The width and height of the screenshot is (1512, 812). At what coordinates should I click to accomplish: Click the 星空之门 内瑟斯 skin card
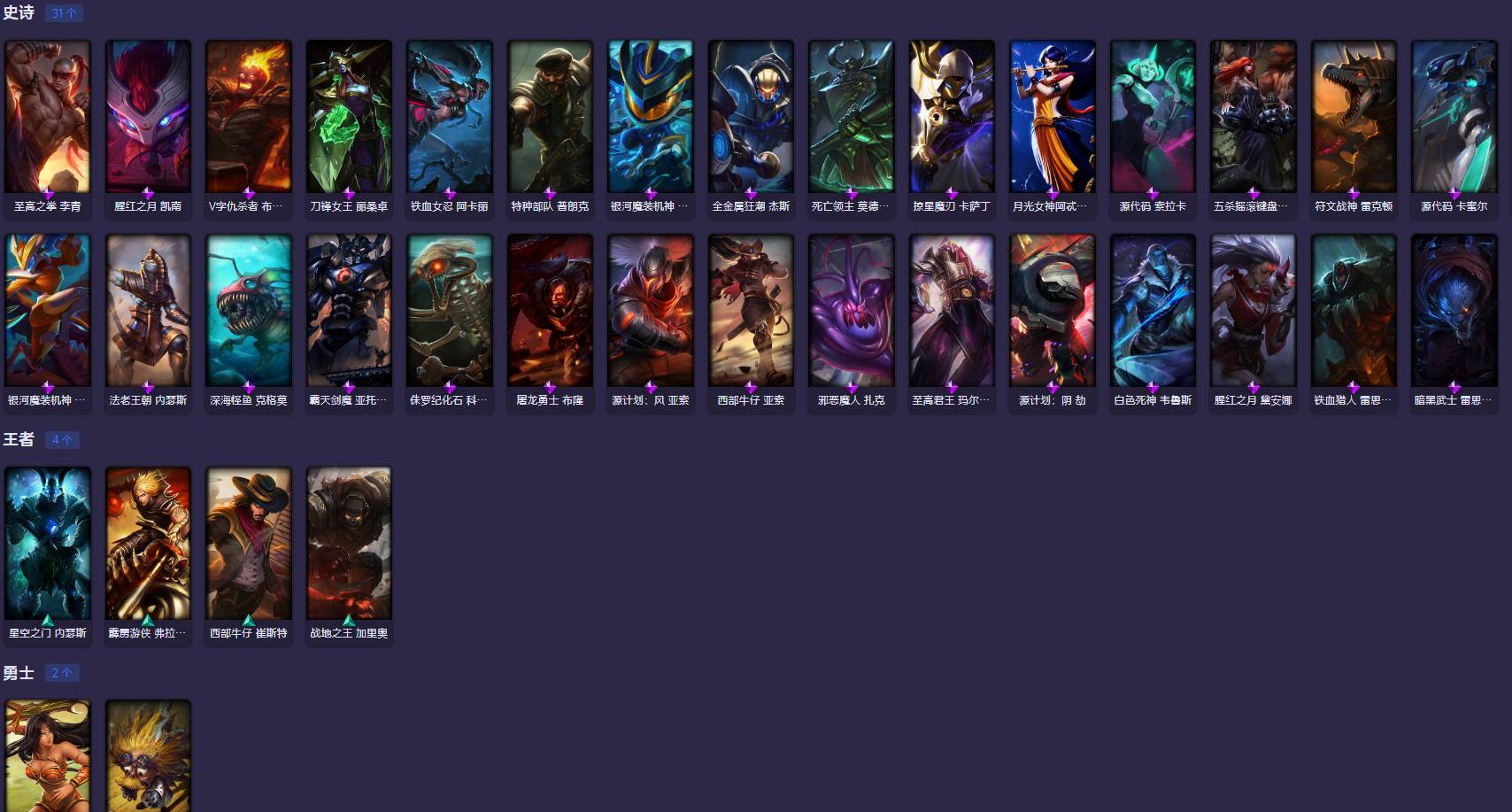pos(48,556)
